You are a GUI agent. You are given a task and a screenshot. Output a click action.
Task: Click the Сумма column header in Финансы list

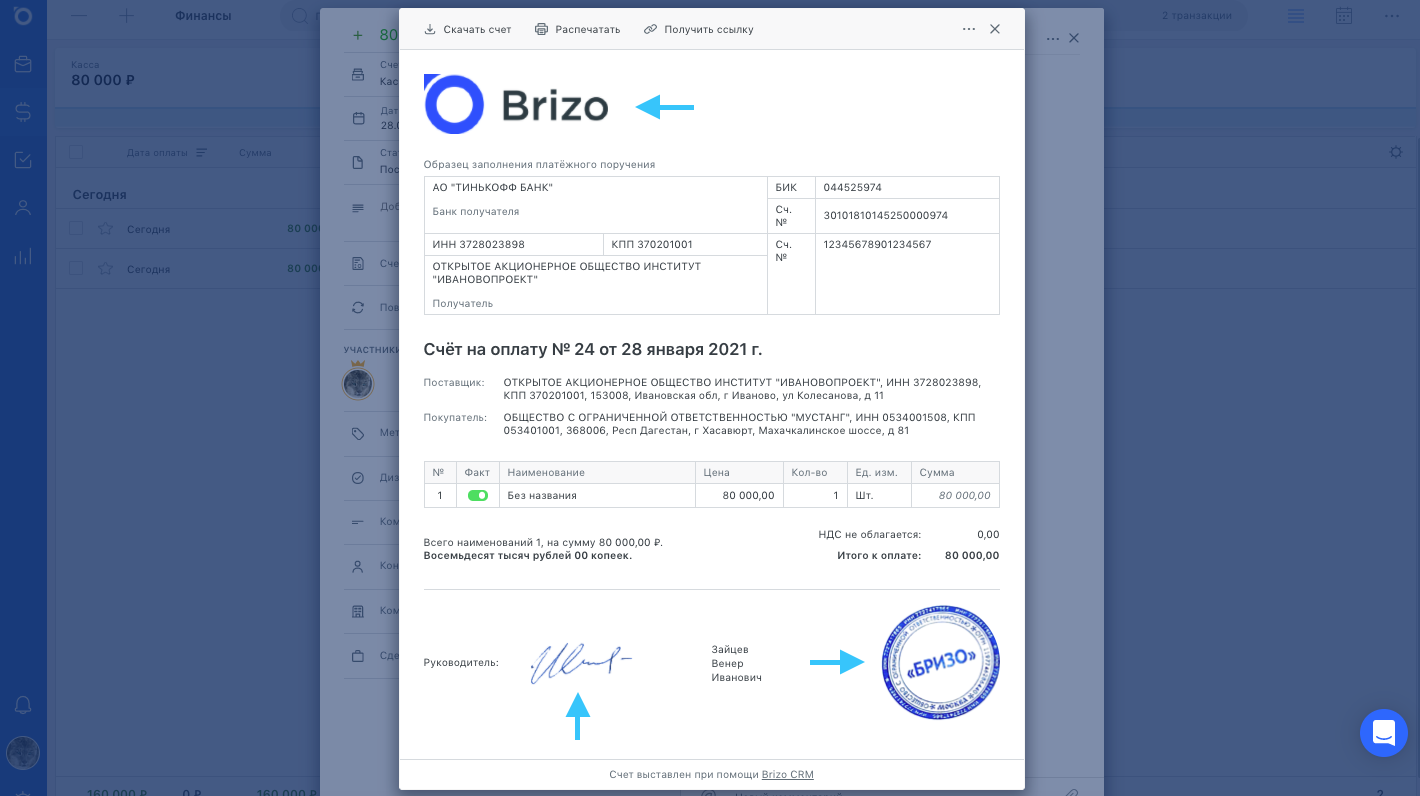[255, 153]
